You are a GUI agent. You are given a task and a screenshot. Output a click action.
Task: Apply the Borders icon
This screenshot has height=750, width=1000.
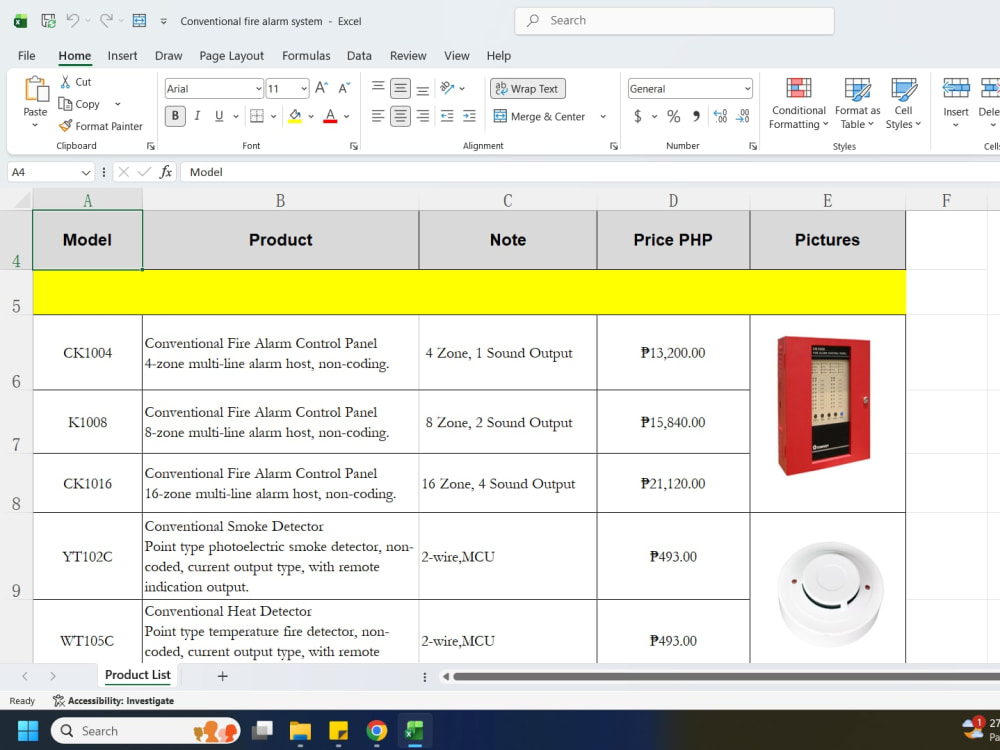(257, 116)
